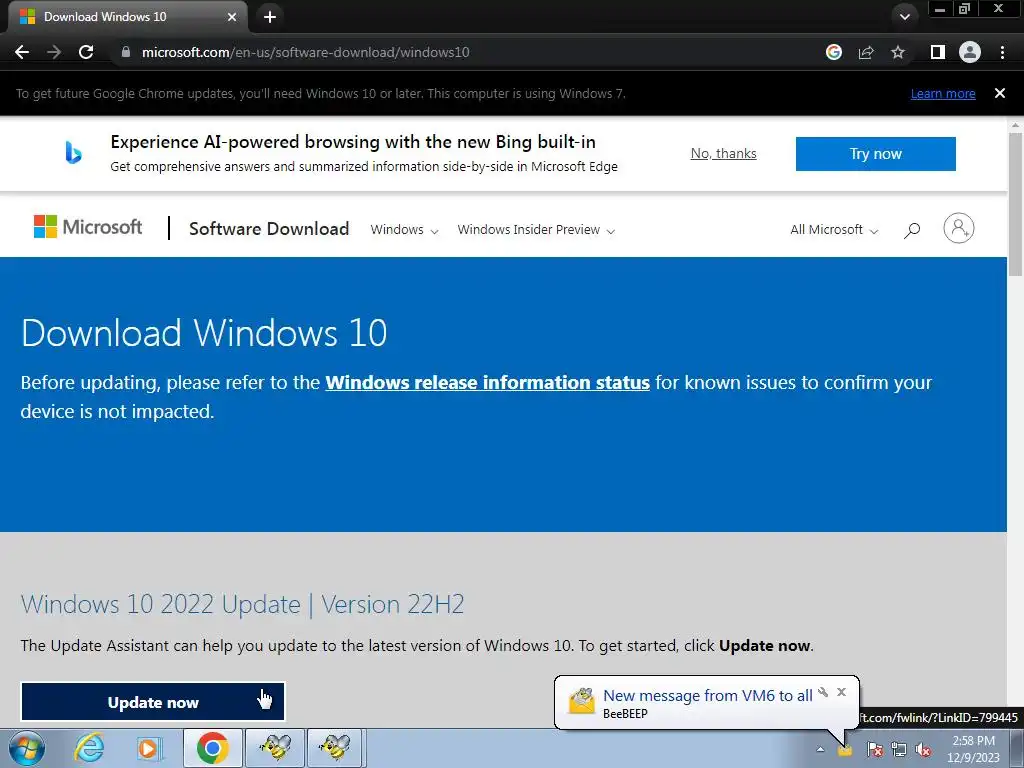Go back to the previous page
This screenshot has width=1024, height=768.
point(22,52)
